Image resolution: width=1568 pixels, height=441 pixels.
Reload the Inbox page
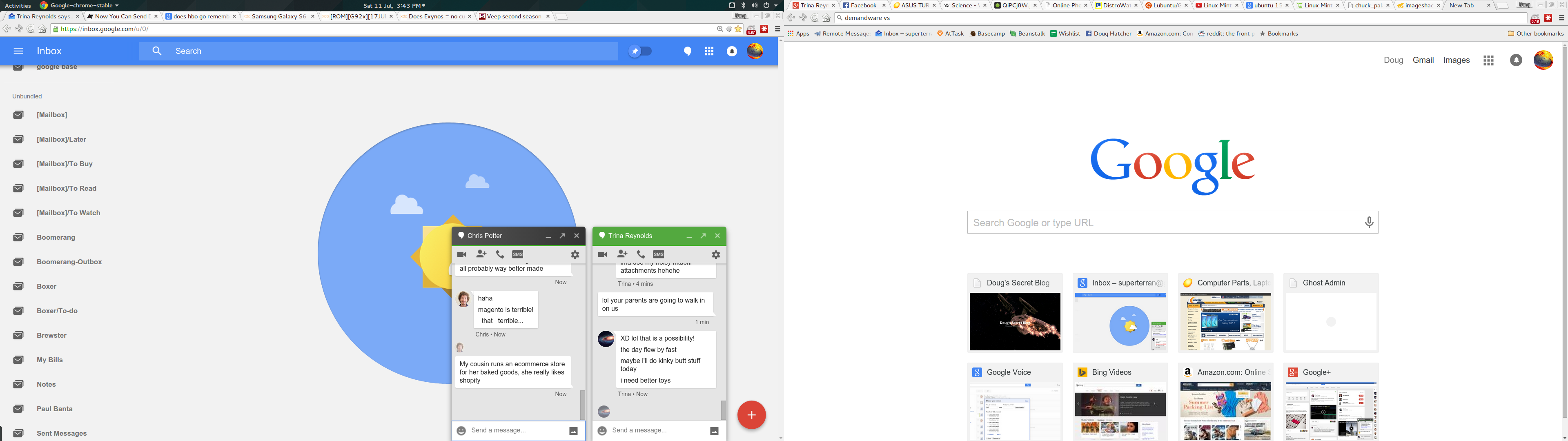click(x=31, y=29)
